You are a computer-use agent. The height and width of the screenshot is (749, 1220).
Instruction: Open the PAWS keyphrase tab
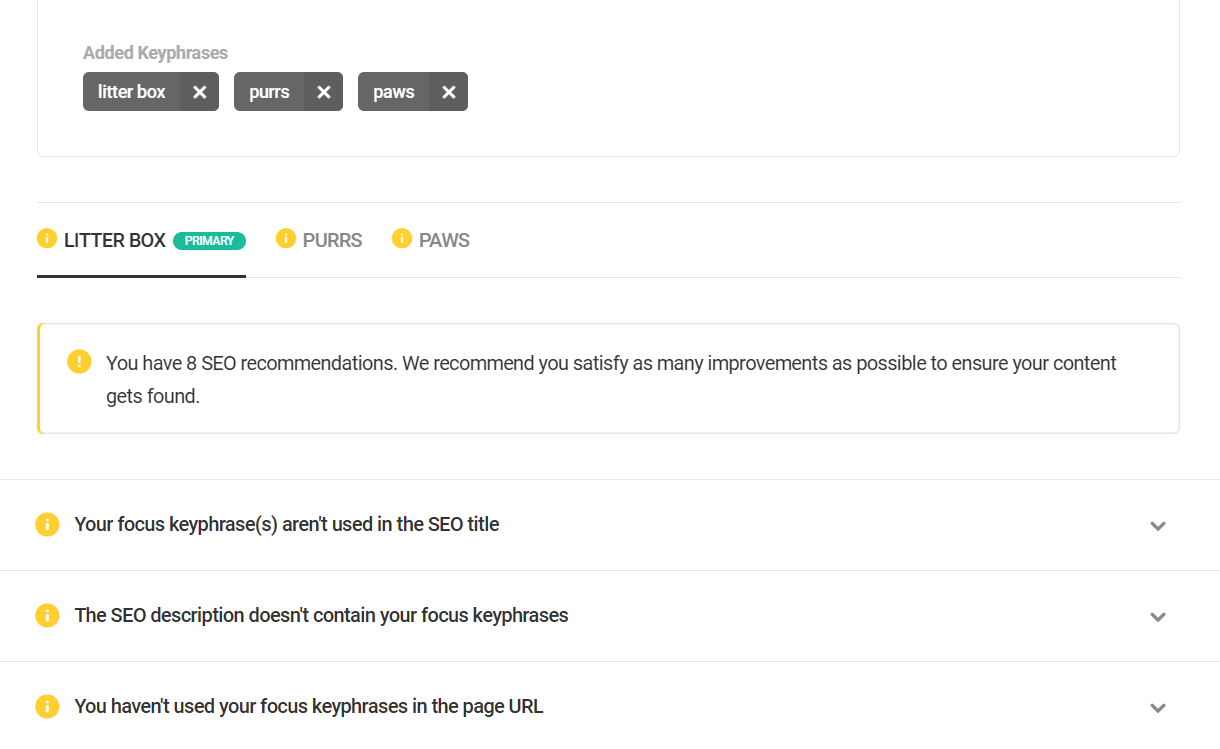click(x=444, y=241)
